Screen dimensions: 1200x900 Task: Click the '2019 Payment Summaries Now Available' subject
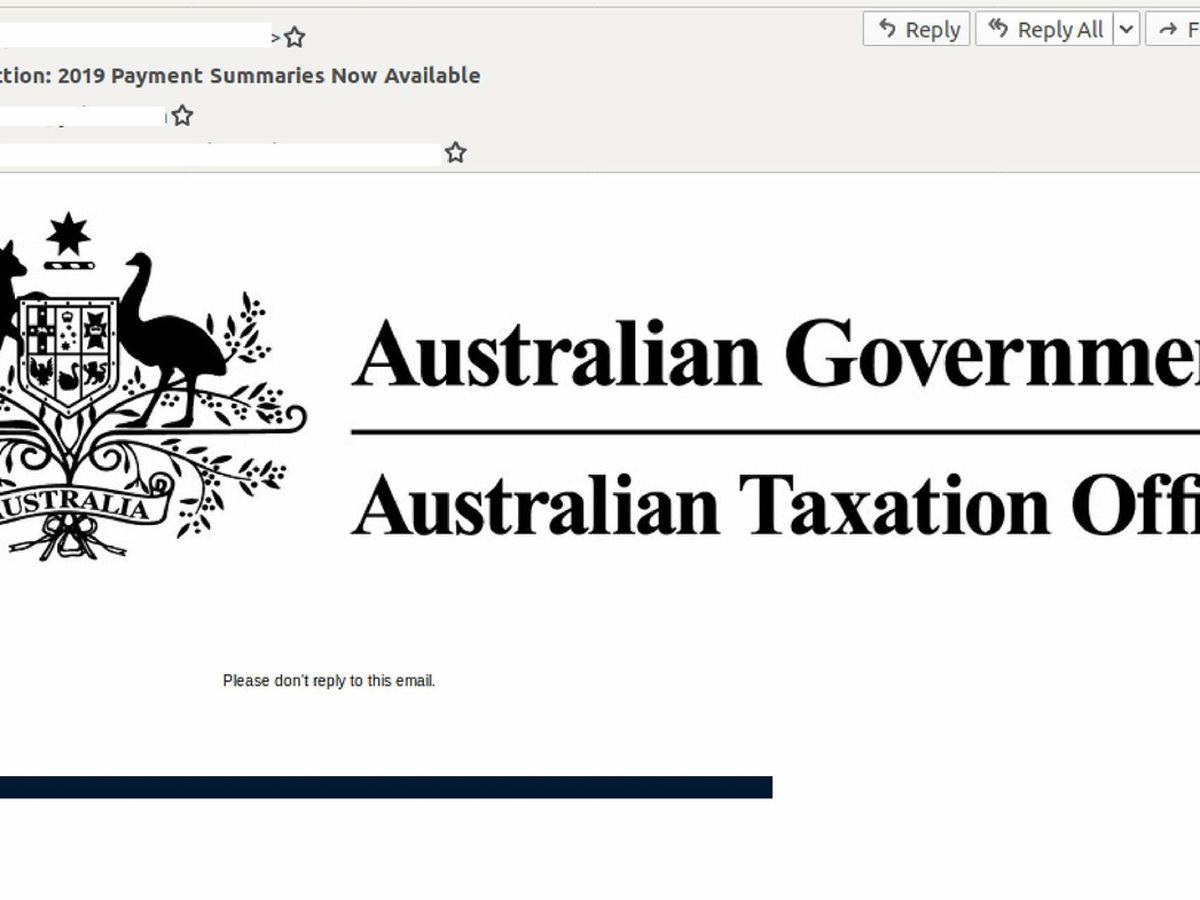tap(240, 76)
